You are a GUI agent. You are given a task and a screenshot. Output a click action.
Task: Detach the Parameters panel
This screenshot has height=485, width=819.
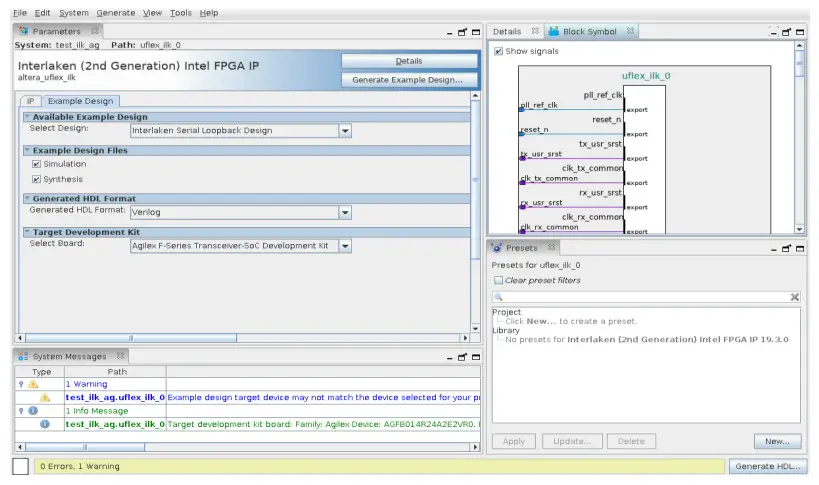(462, 32)
